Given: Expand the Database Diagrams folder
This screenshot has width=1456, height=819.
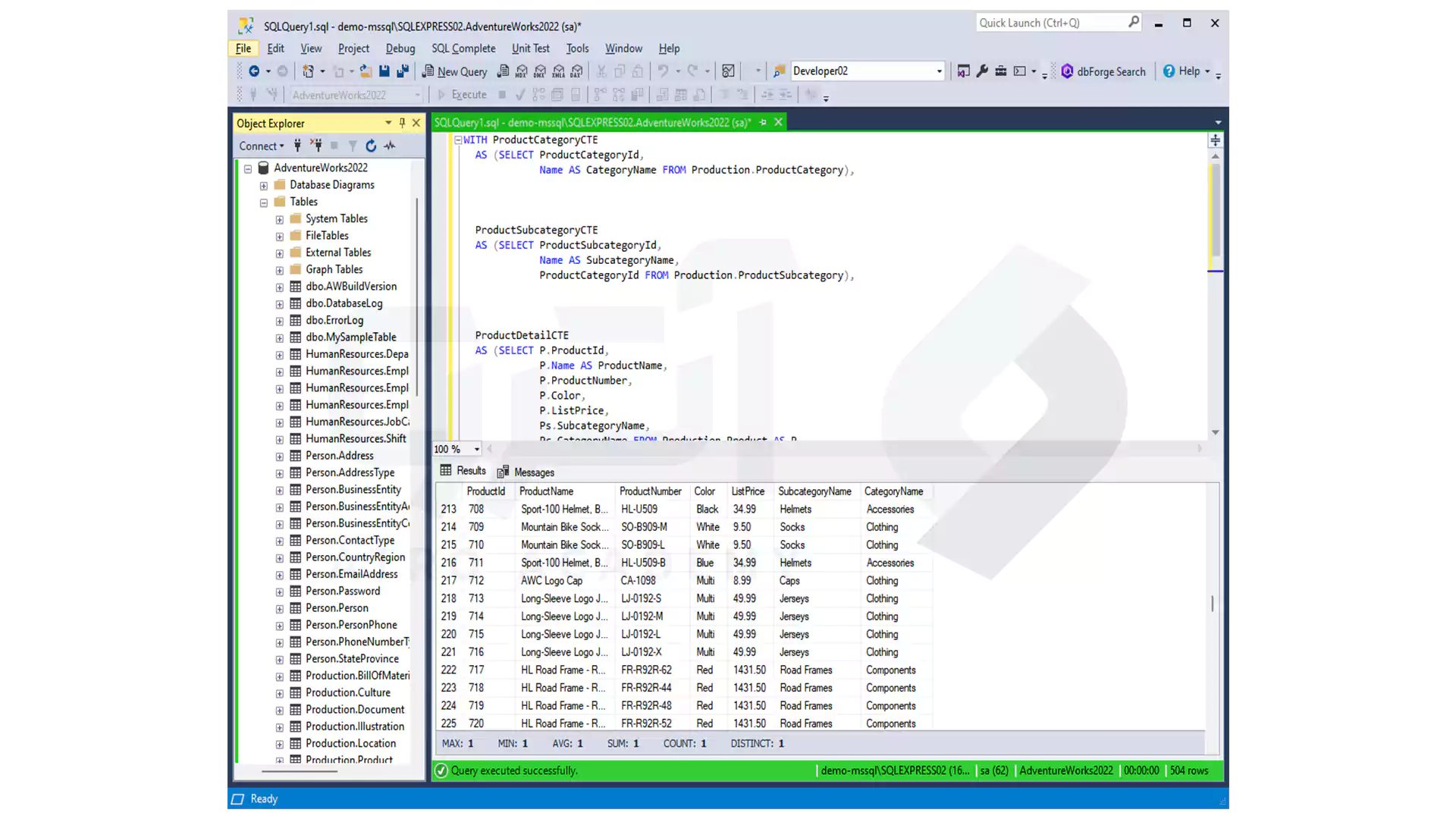Looking at the screenshot, I should [x=264, y=186].
